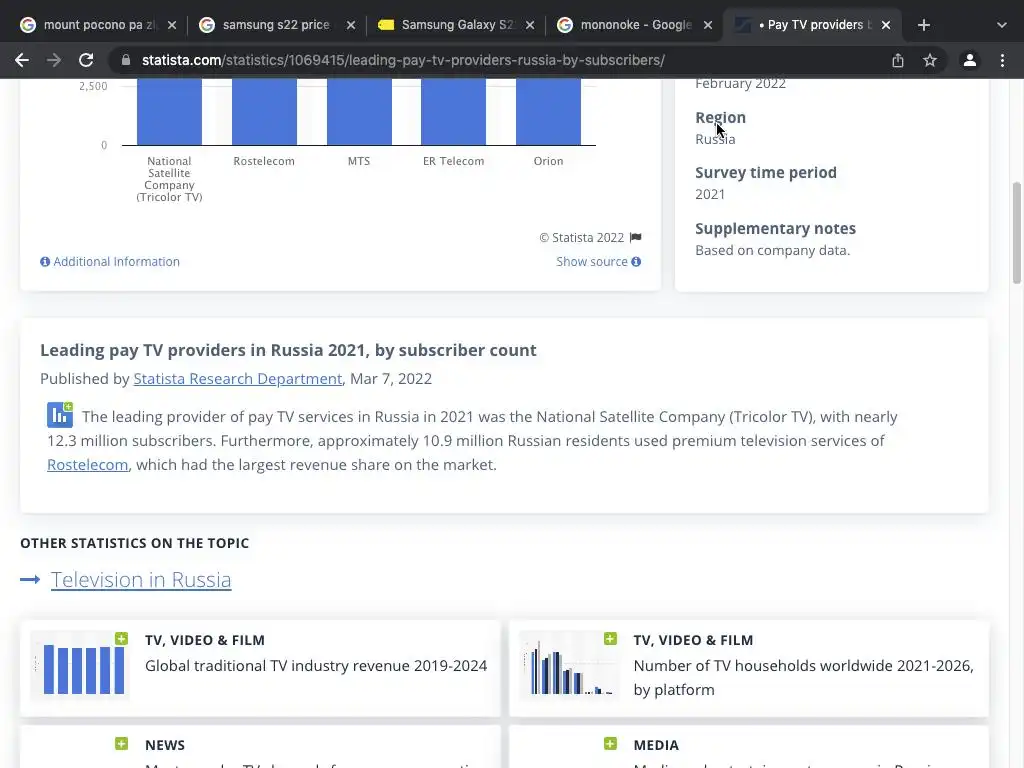
Task: Click plus badge on TV households thumbnail
Action: 611,638
